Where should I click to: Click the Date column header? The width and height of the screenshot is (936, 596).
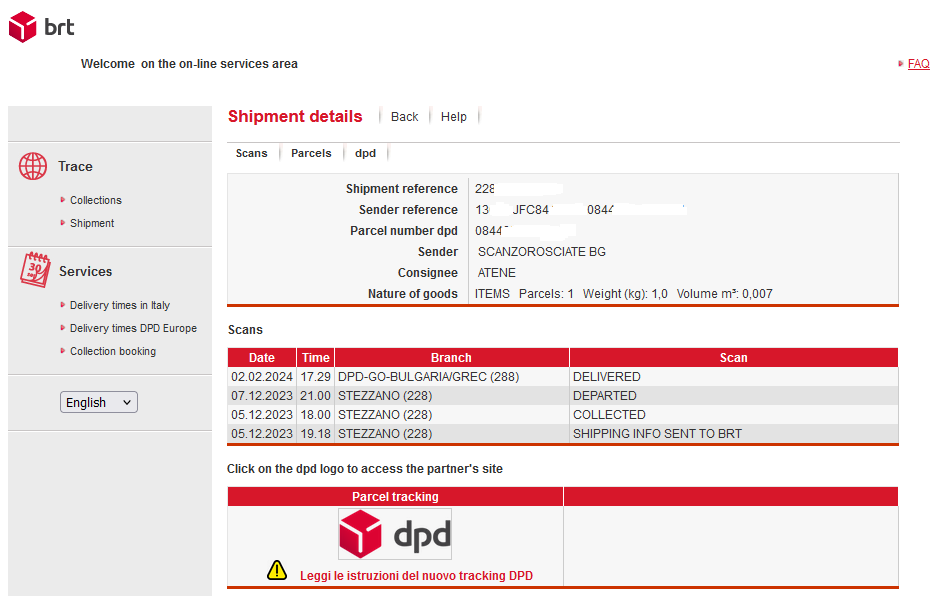point(261,358)
